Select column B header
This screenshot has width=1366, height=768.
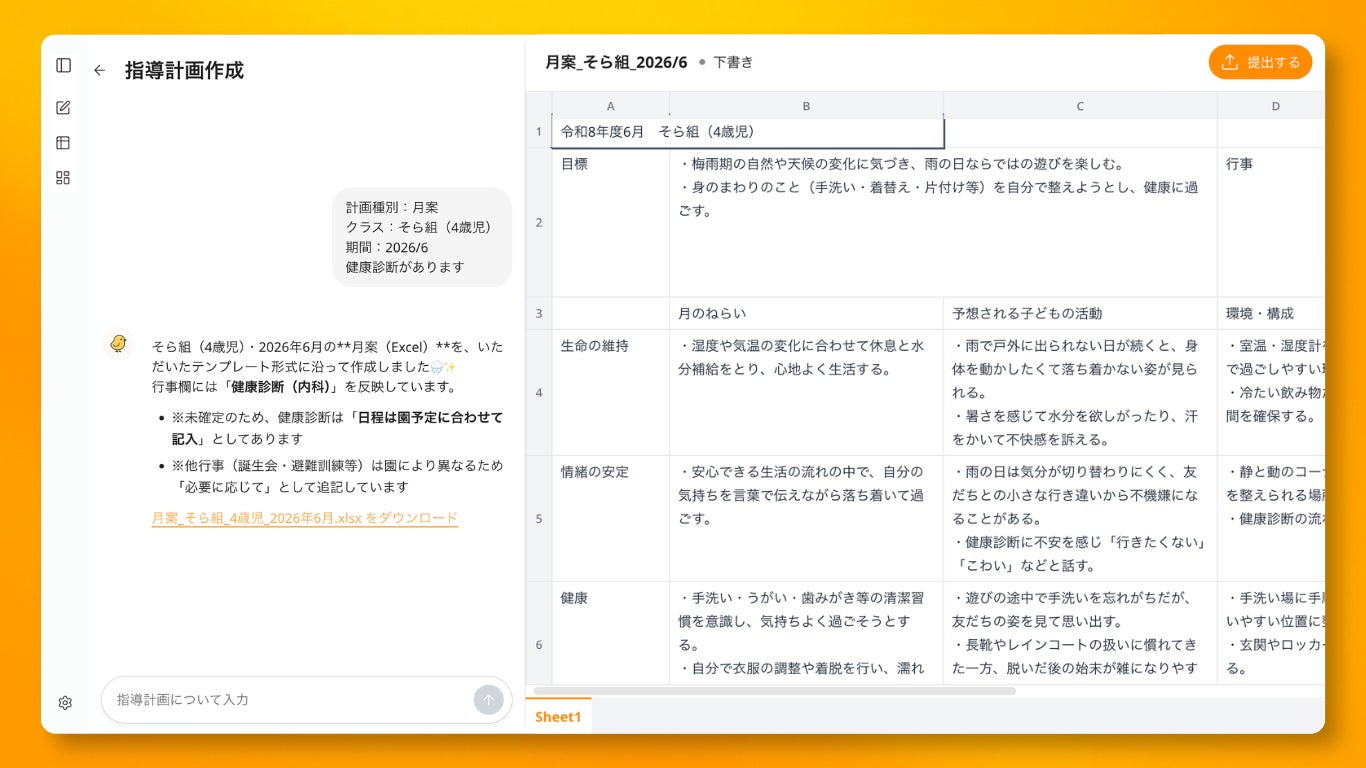point(806,106)
